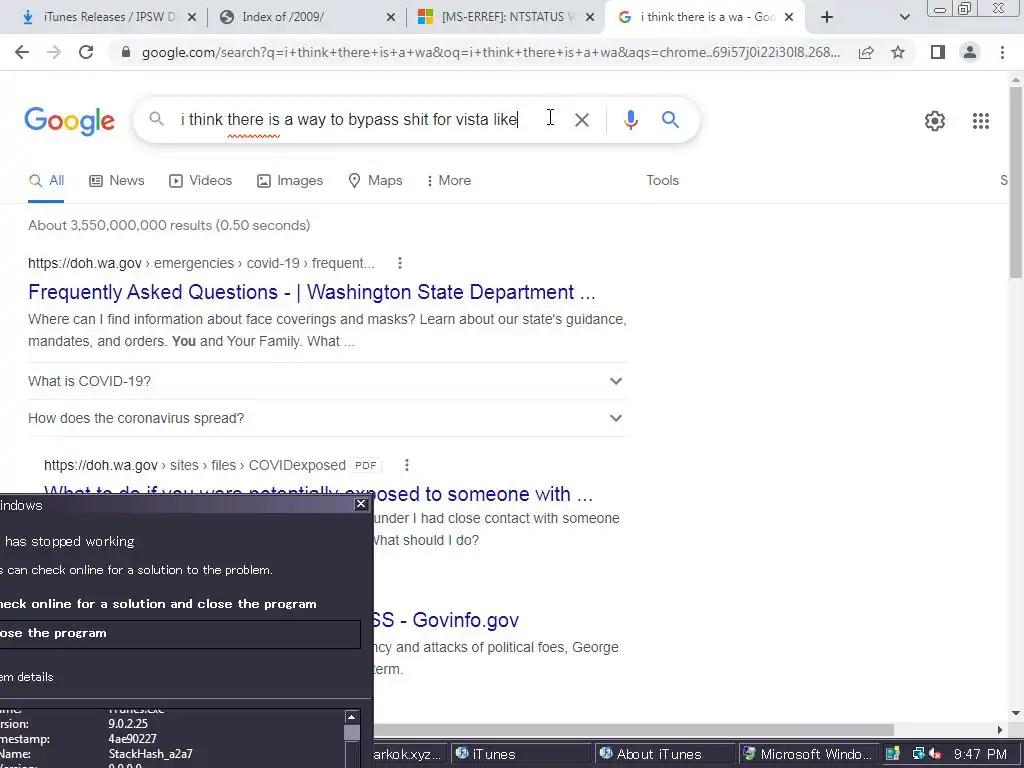
Task: Submit search with the blue magnifier
Action: [x=670, y=120]
